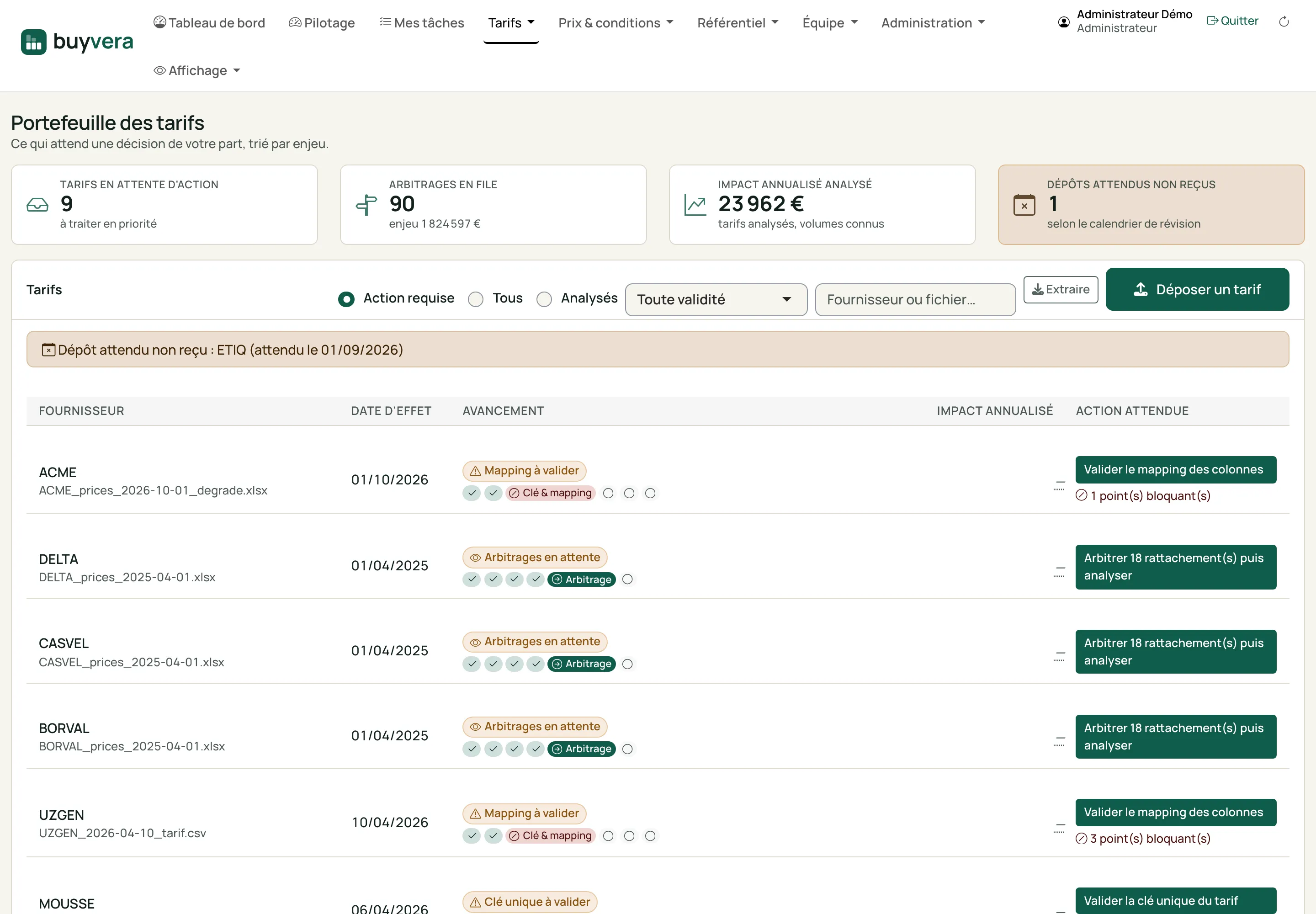Screen dimensions: 1316x914
Task: Click the calendar icon in the ETIQ deposit alert
Action: (x=49, y=350)
